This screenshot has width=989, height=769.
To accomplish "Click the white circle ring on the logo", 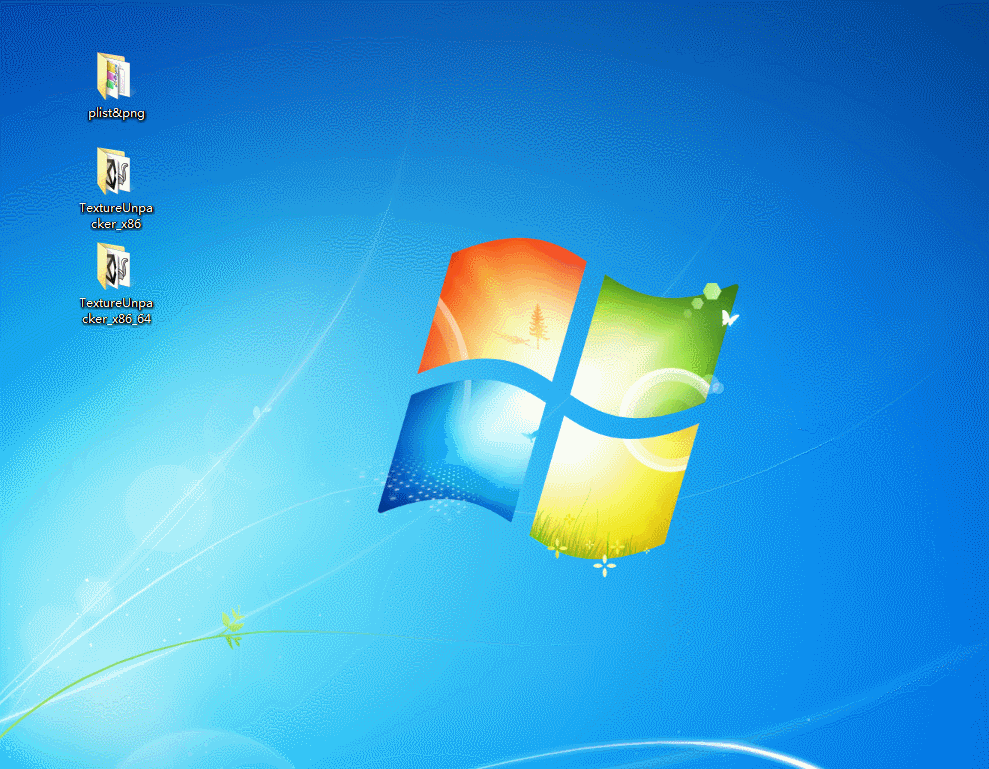I will tap(665, 410).
